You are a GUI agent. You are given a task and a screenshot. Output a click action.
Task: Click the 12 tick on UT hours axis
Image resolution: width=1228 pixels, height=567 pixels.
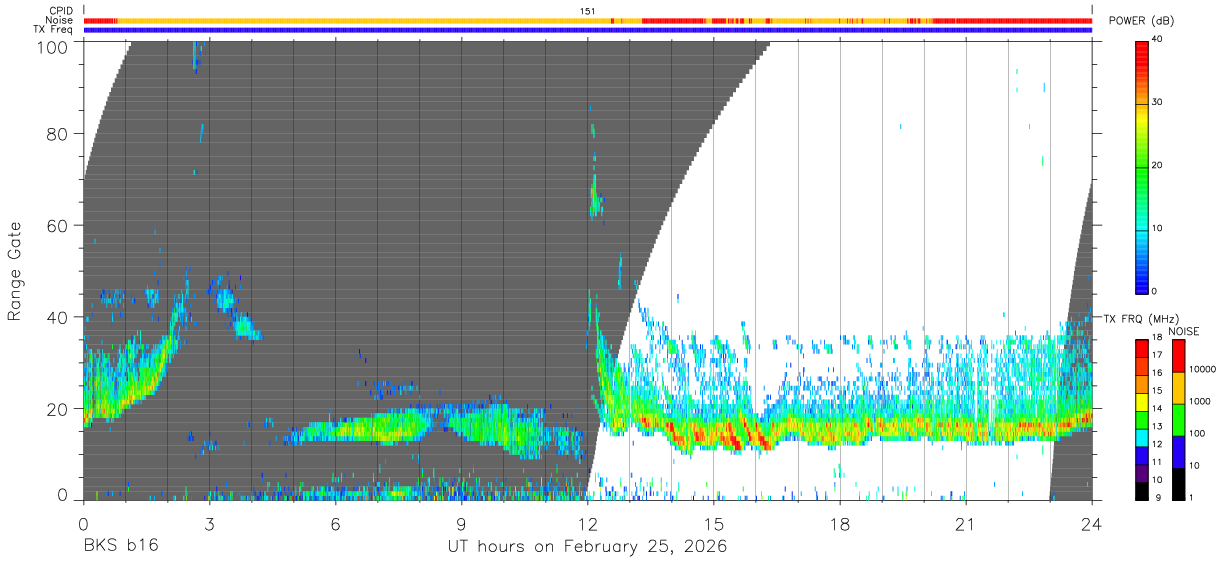(x=587, y=524)
